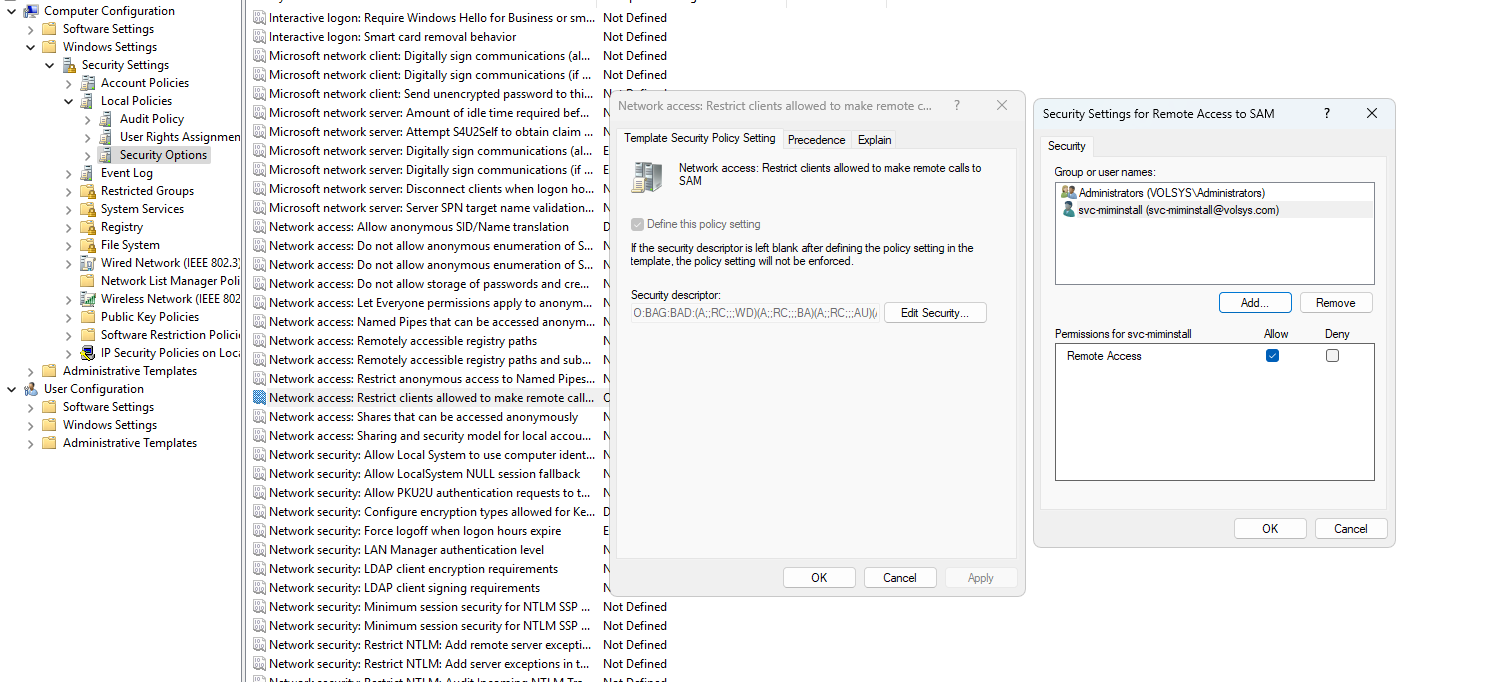This screenshot has width=1497, height=682.
Task: Click Cancel in the Security Settings dialog
Action: (x=1350, y=529)
